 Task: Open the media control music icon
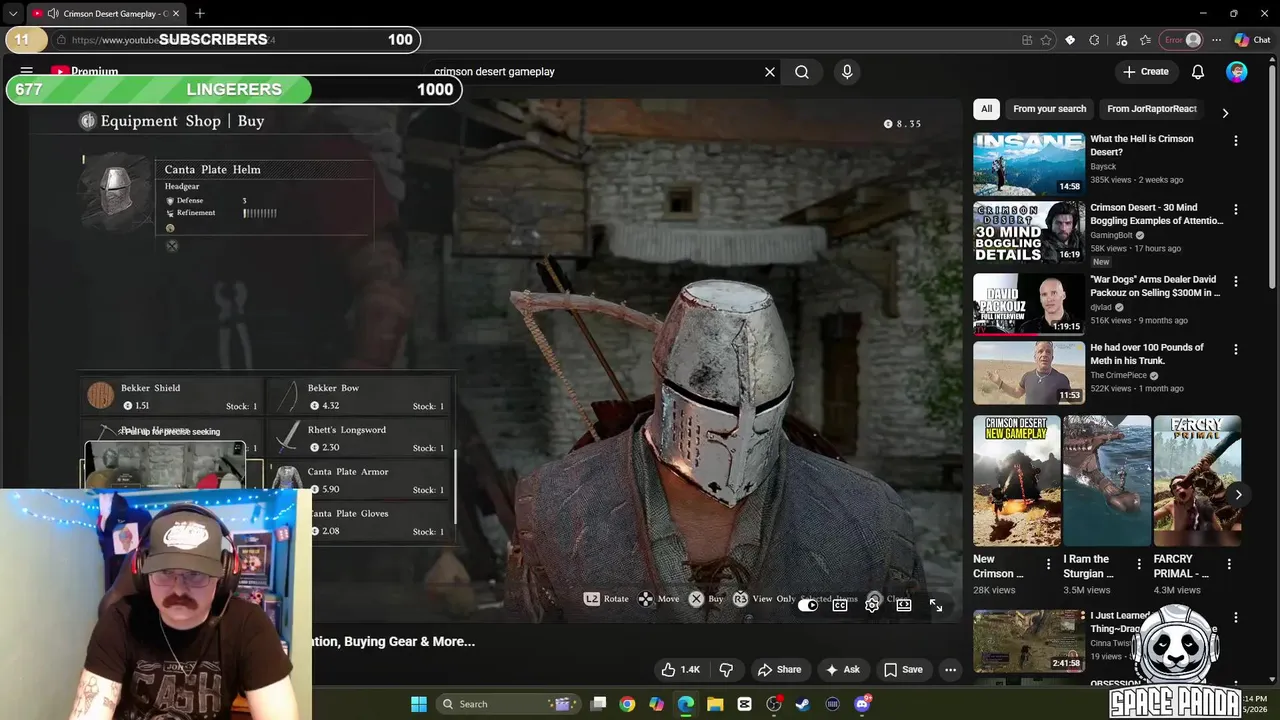tap(1121, 40)
